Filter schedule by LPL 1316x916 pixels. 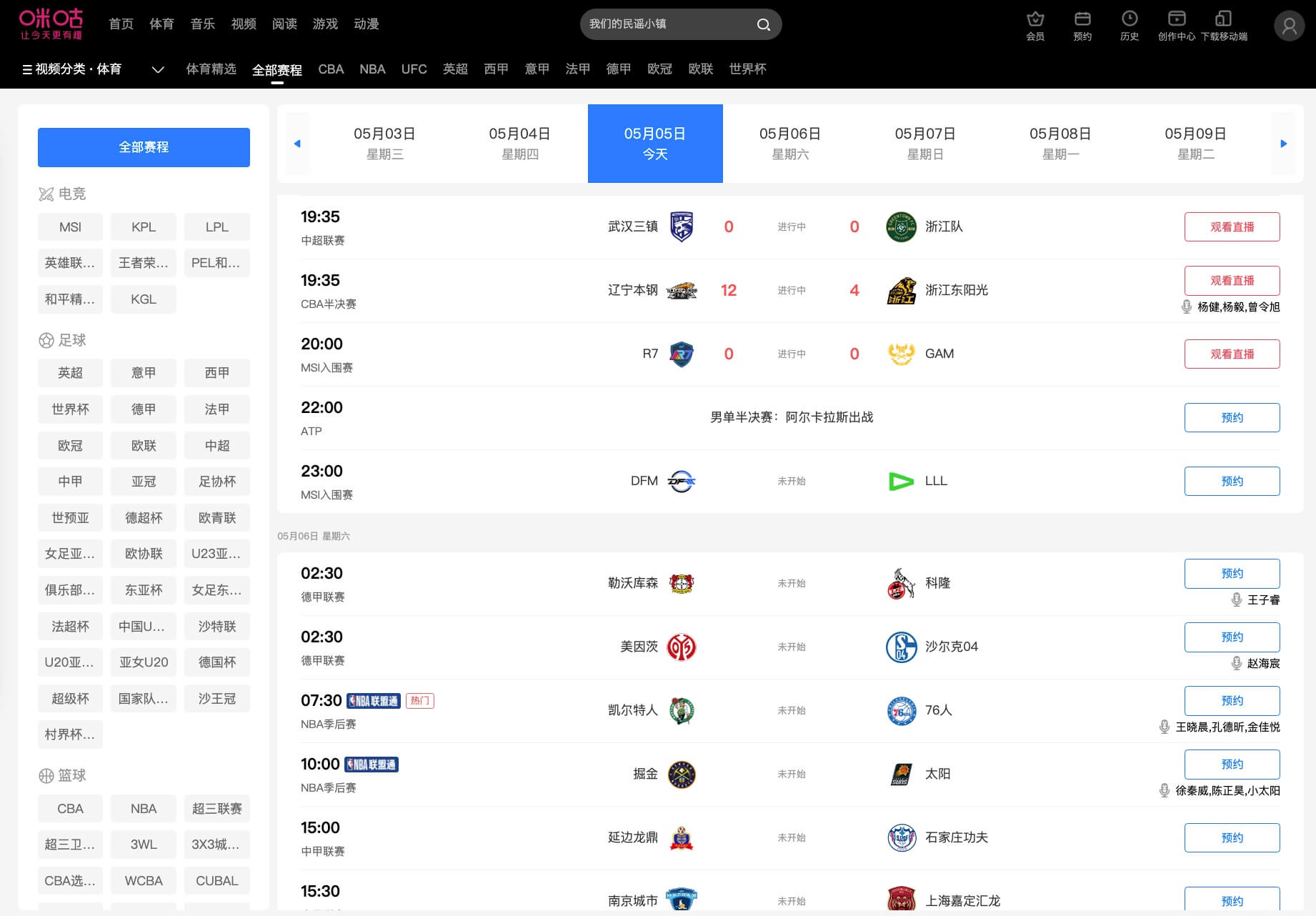click(216, 227)
